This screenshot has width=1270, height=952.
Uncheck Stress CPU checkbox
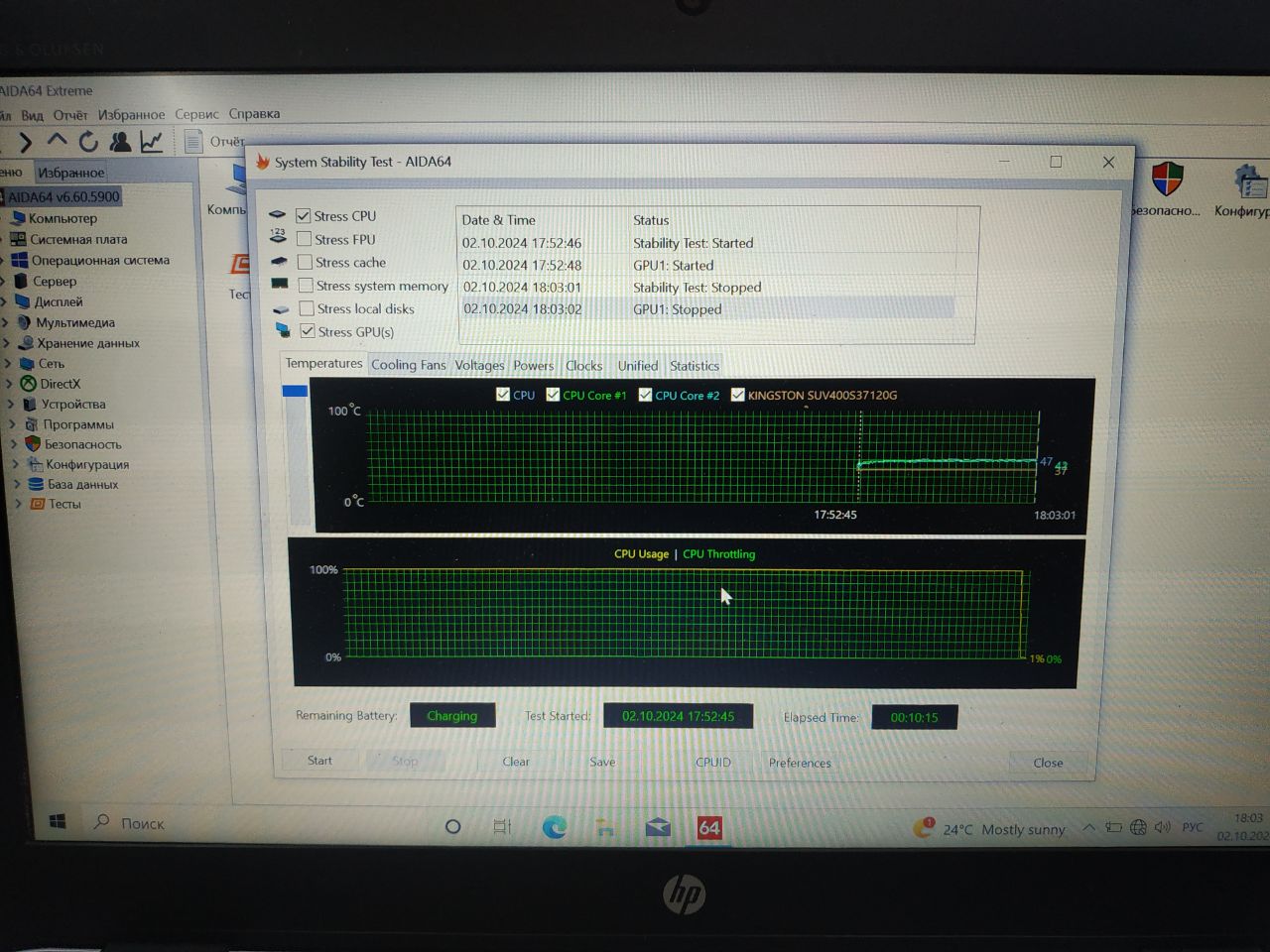304,215
